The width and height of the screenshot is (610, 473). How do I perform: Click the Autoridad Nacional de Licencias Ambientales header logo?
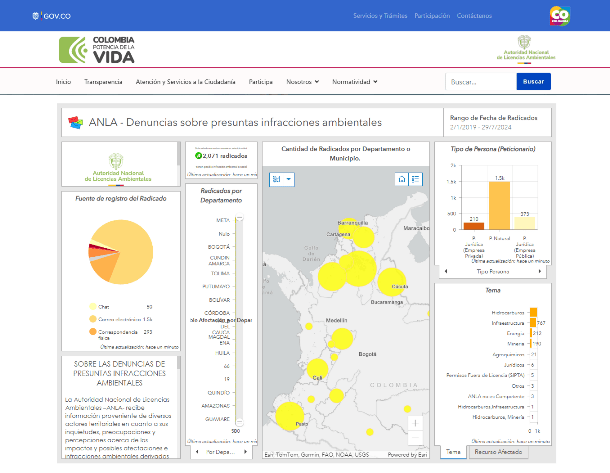click(x=525, y=50)
